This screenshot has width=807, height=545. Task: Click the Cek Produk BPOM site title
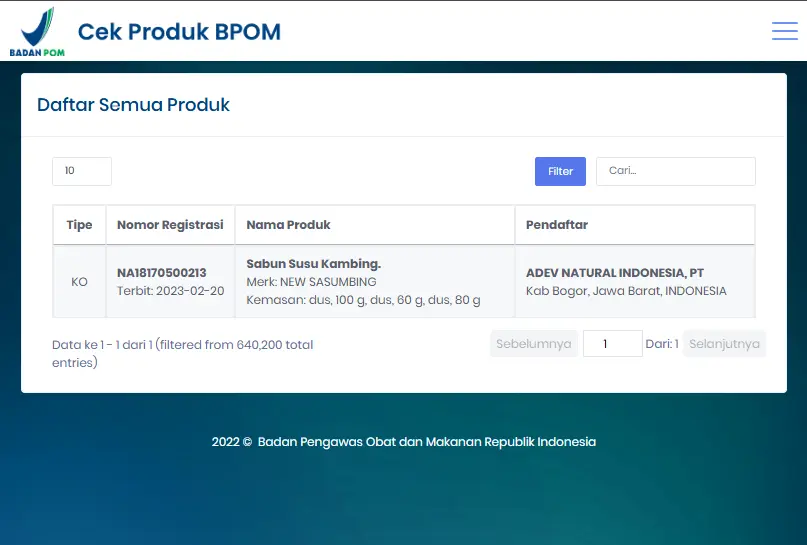(x=179, y=32)
